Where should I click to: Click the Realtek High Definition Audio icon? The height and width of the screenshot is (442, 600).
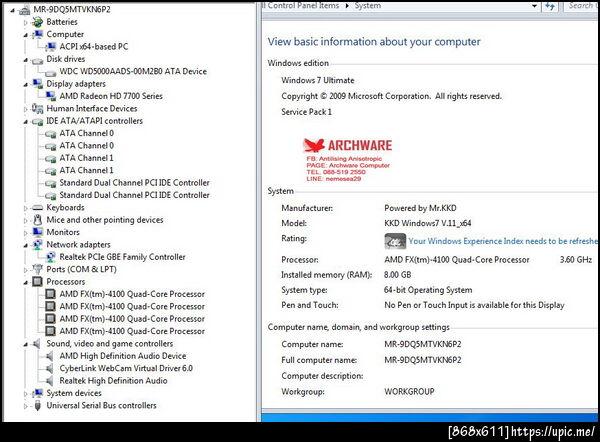tap(50, 381)
